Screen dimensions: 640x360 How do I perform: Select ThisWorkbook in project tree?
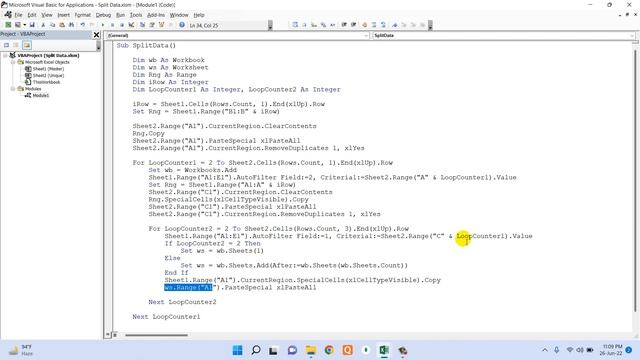click(46, 82)
